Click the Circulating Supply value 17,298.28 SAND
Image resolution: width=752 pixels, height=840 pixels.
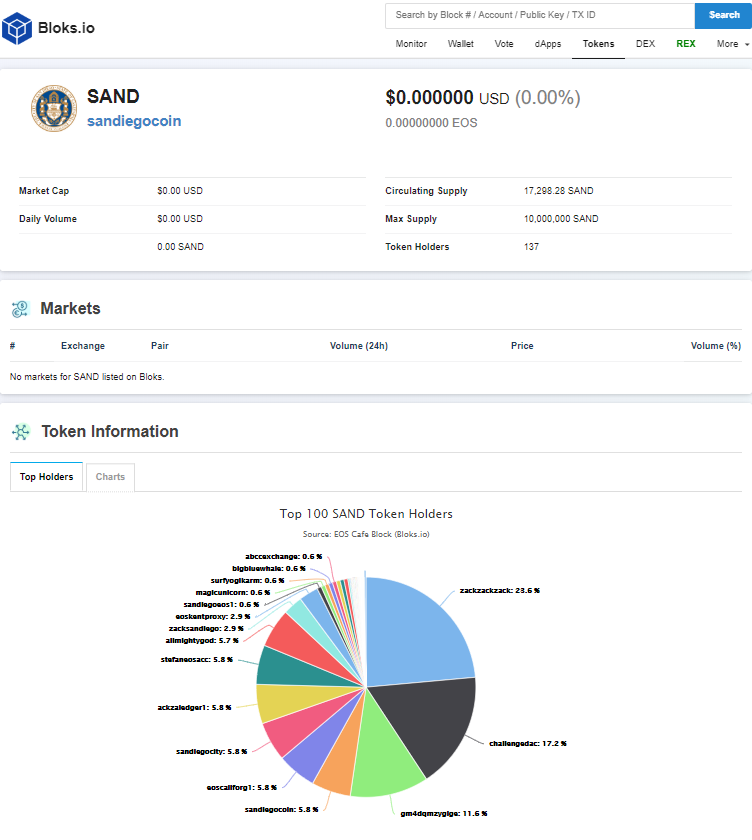(559, 191)
